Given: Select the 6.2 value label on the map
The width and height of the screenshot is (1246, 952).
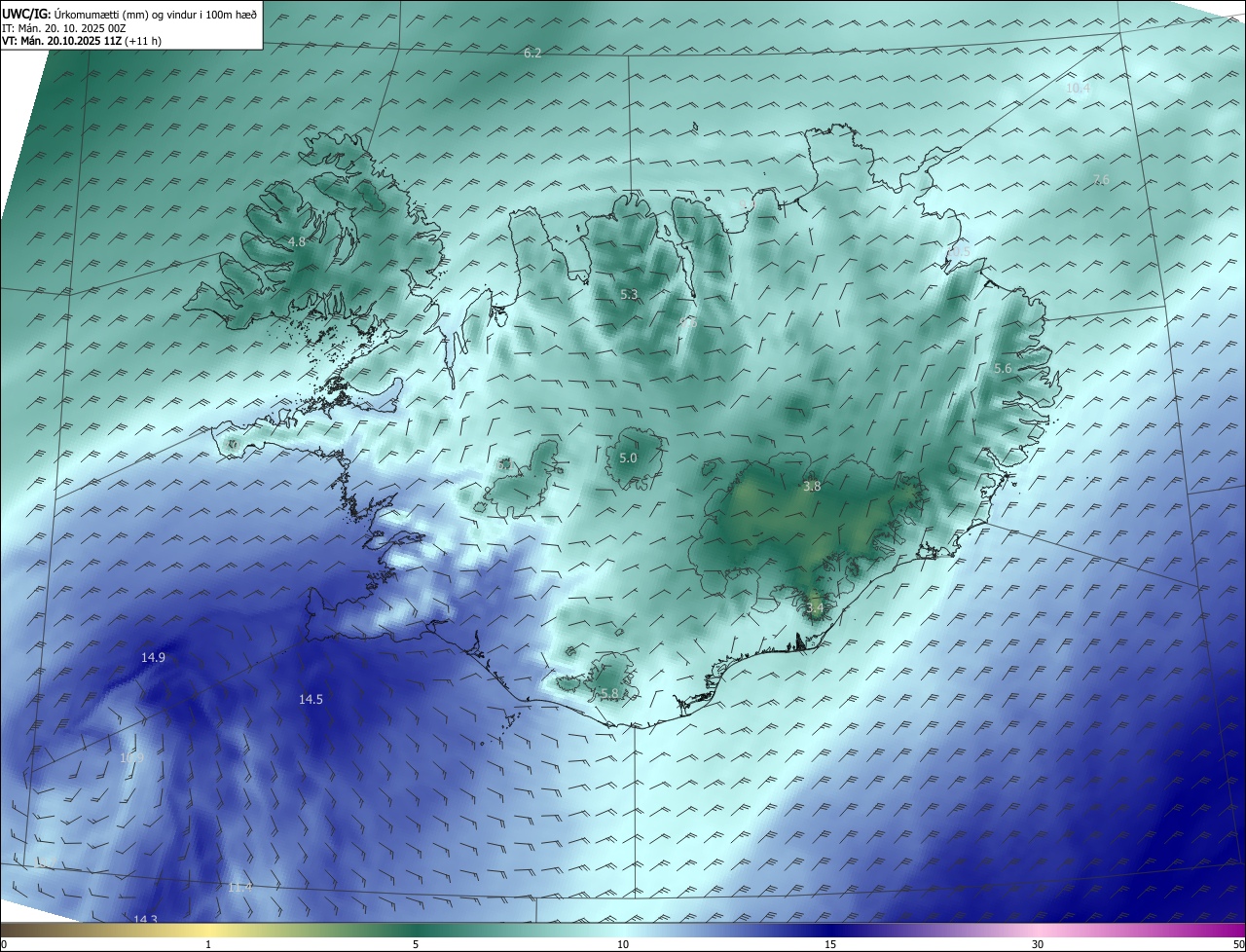Looking at the screenshot, I should coord(532,53).
